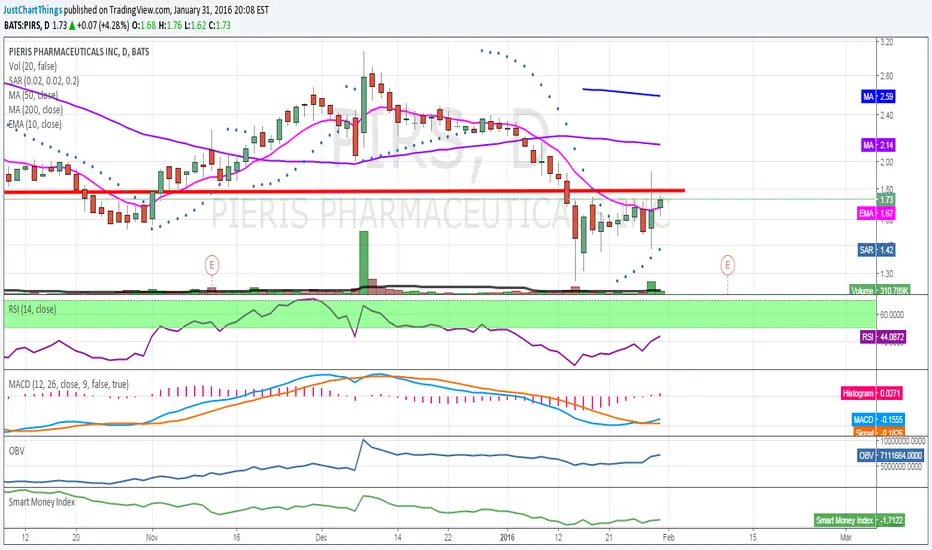This screenshot has width=932, height=550.
Task: Click the red horizontal resistance line
Action: [344, 191]
